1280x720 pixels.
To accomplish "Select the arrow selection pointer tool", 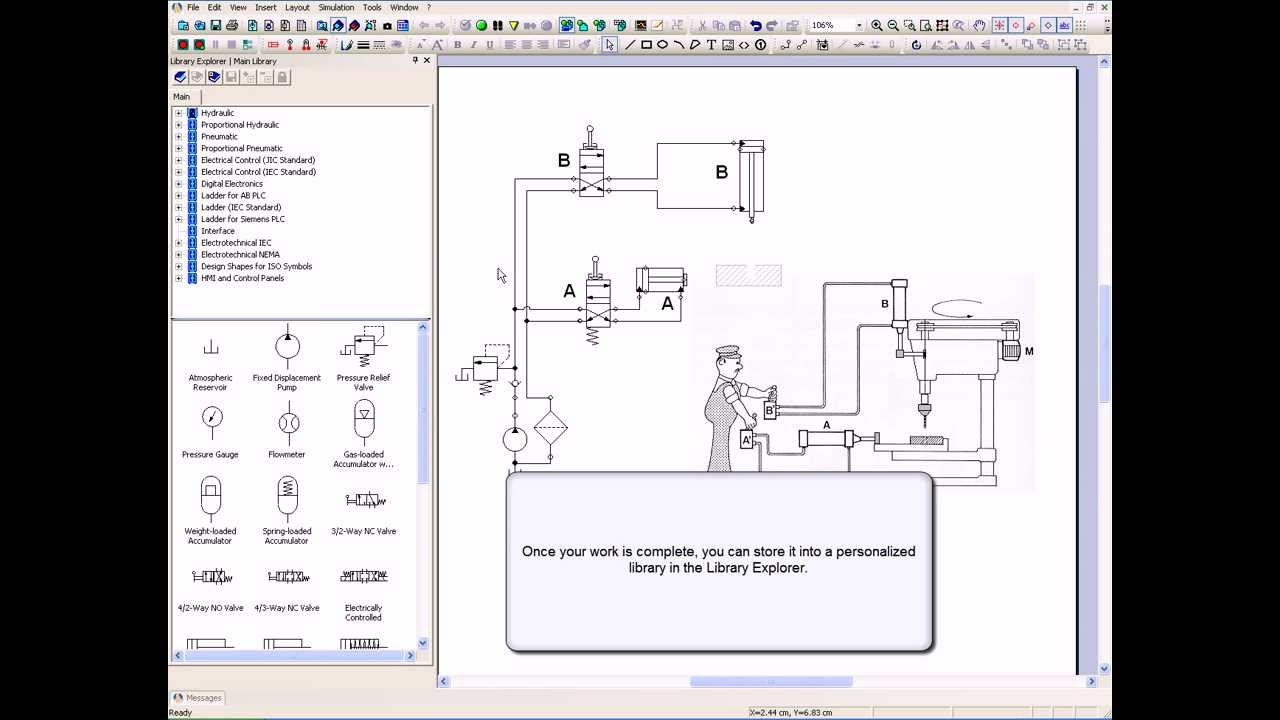I will [609, 45].
